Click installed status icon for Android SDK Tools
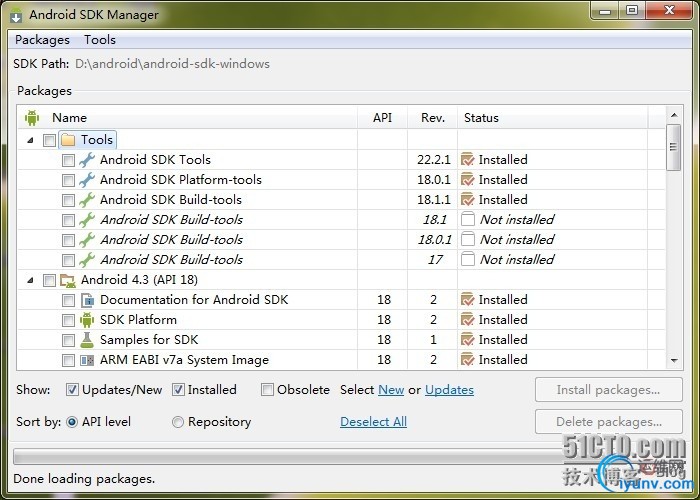Image resolution: width=700 pixels, height=500 pixels. 467,159
